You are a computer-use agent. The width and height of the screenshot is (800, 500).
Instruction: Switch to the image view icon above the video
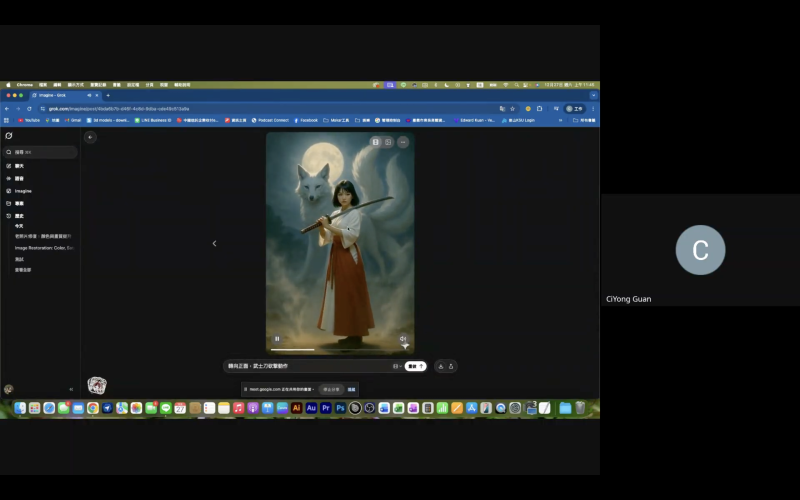[389, 142]
